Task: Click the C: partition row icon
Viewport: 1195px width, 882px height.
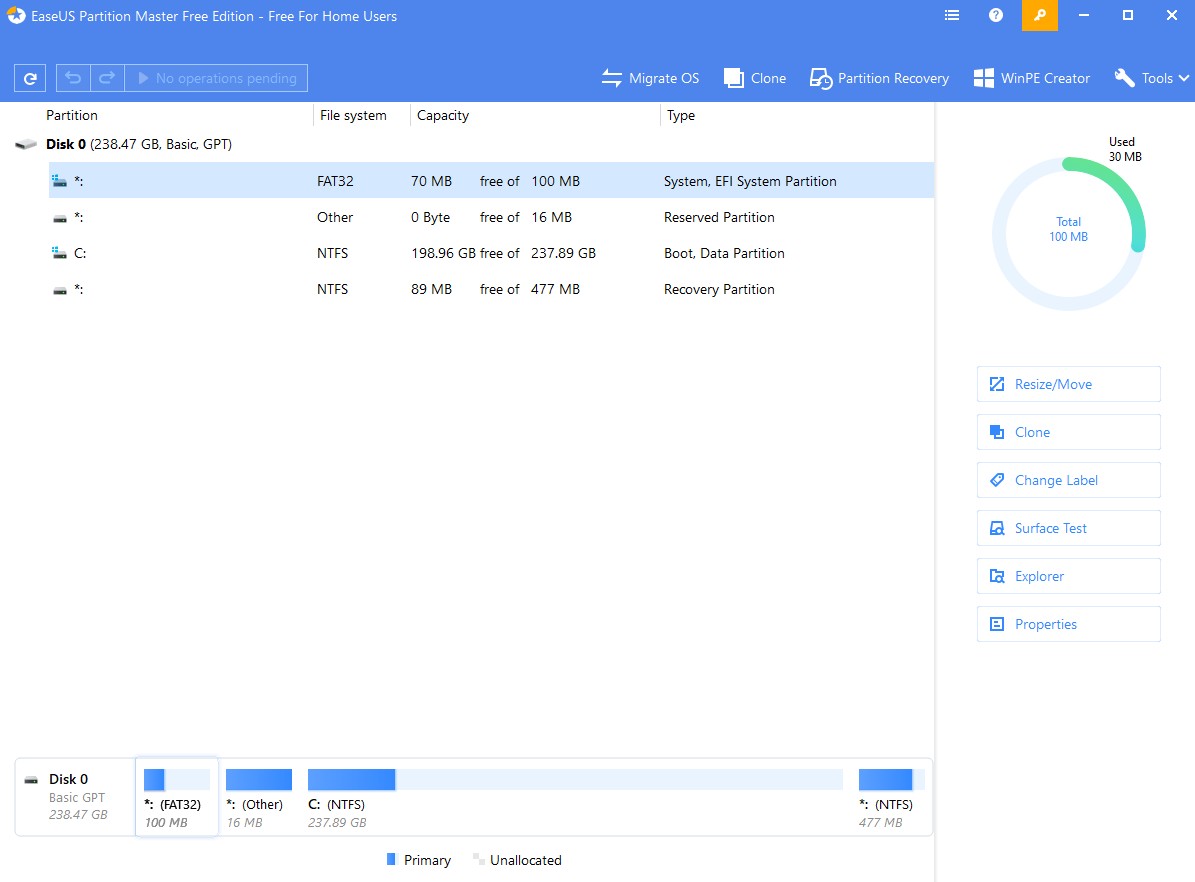Action: (x=59, y=252)
